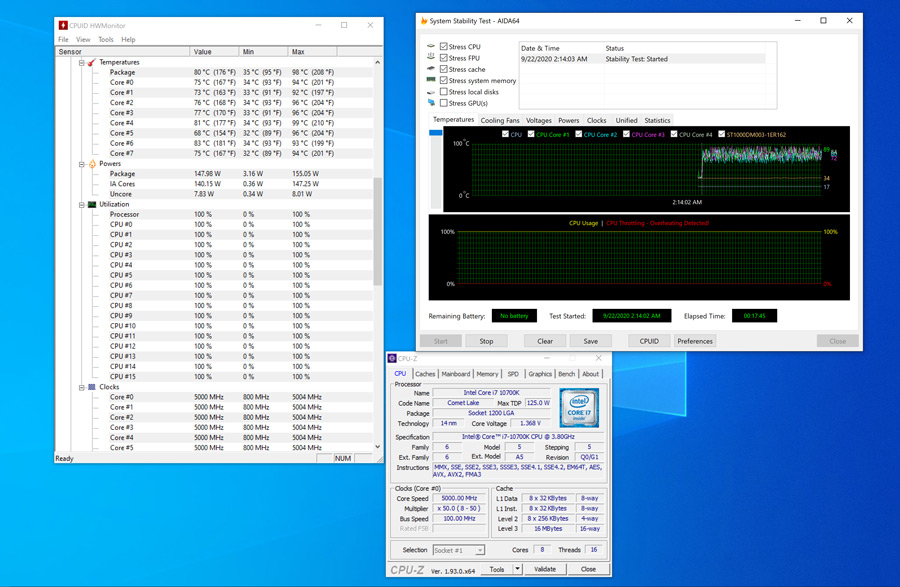Click the Intel Core i7 logo in CPU-Z
Image resolution: width=900 pixels, height=587 pixels.
[x=579, y=407]
